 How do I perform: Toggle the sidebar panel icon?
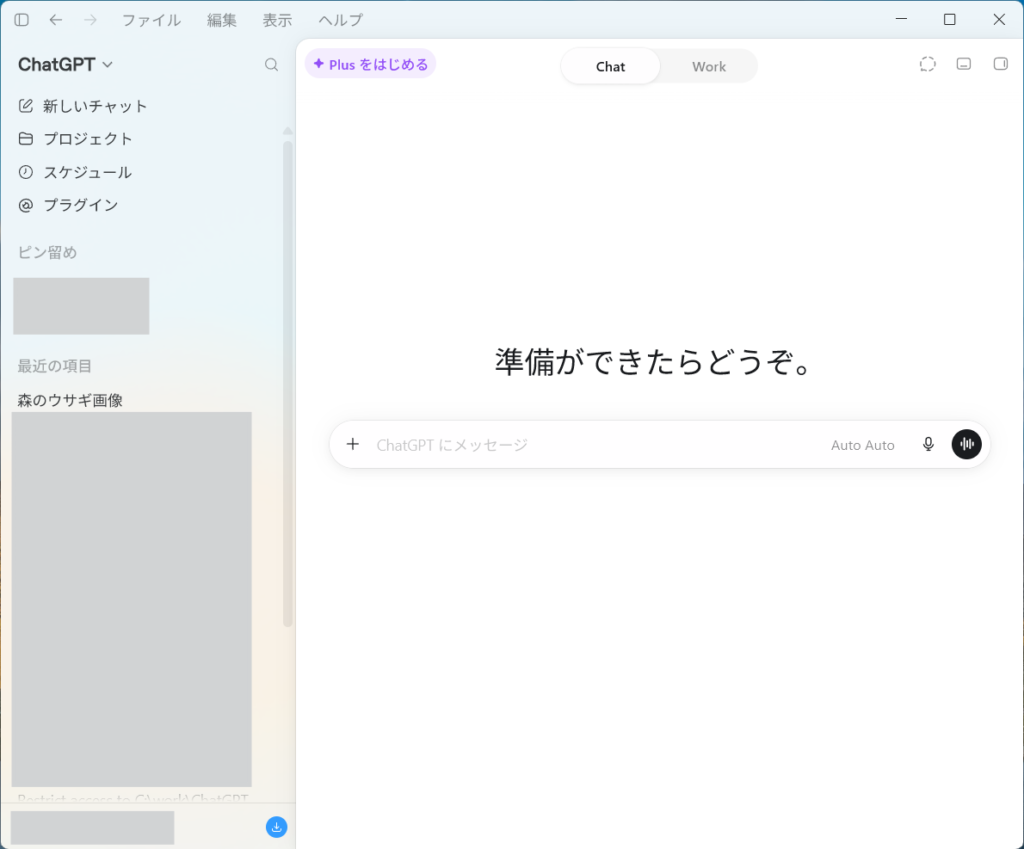click(22, 20)
